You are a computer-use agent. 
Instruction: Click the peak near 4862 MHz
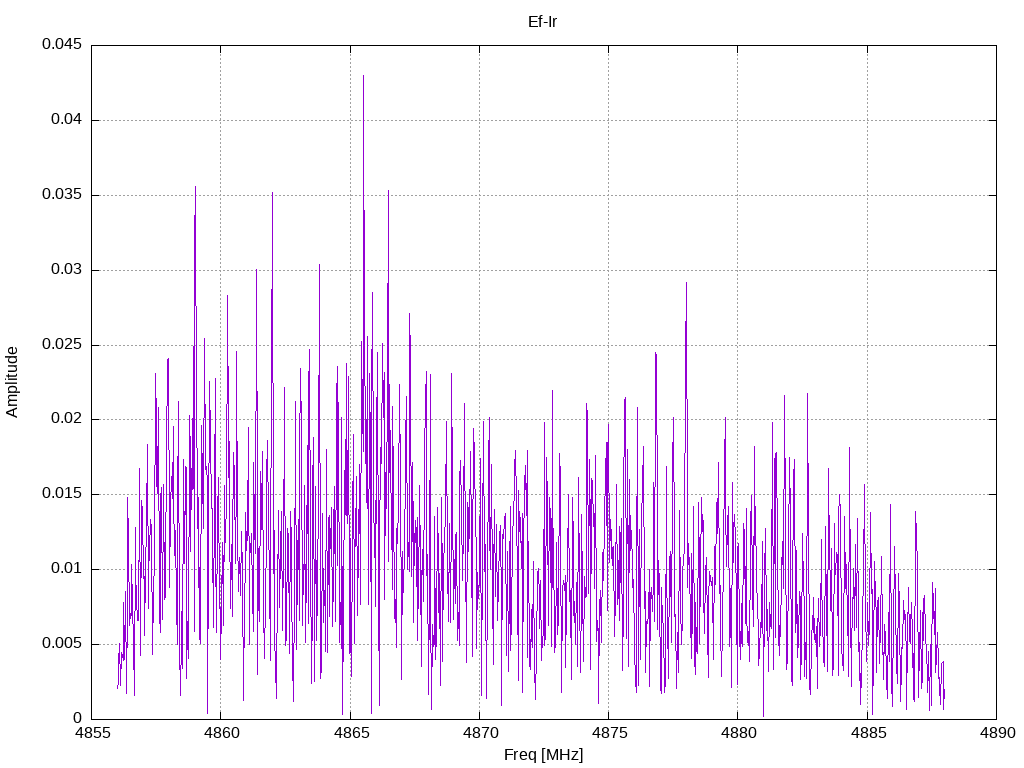coord(272,193)
